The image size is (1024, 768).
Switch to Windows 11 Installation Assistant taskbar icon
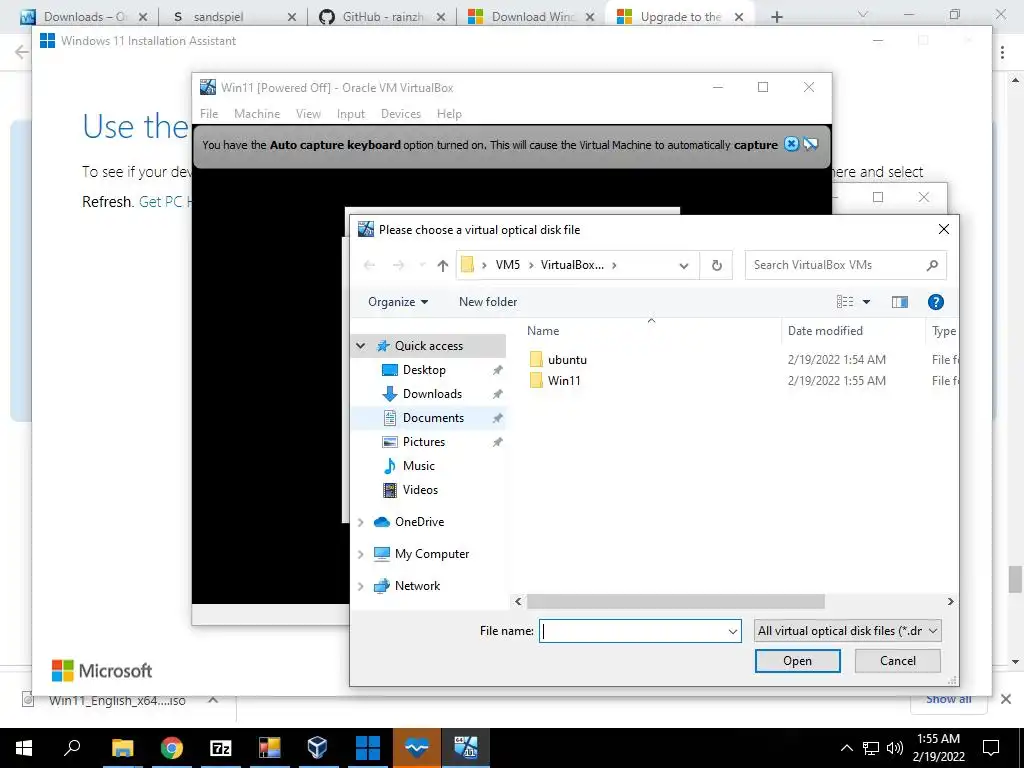point(368,748)
